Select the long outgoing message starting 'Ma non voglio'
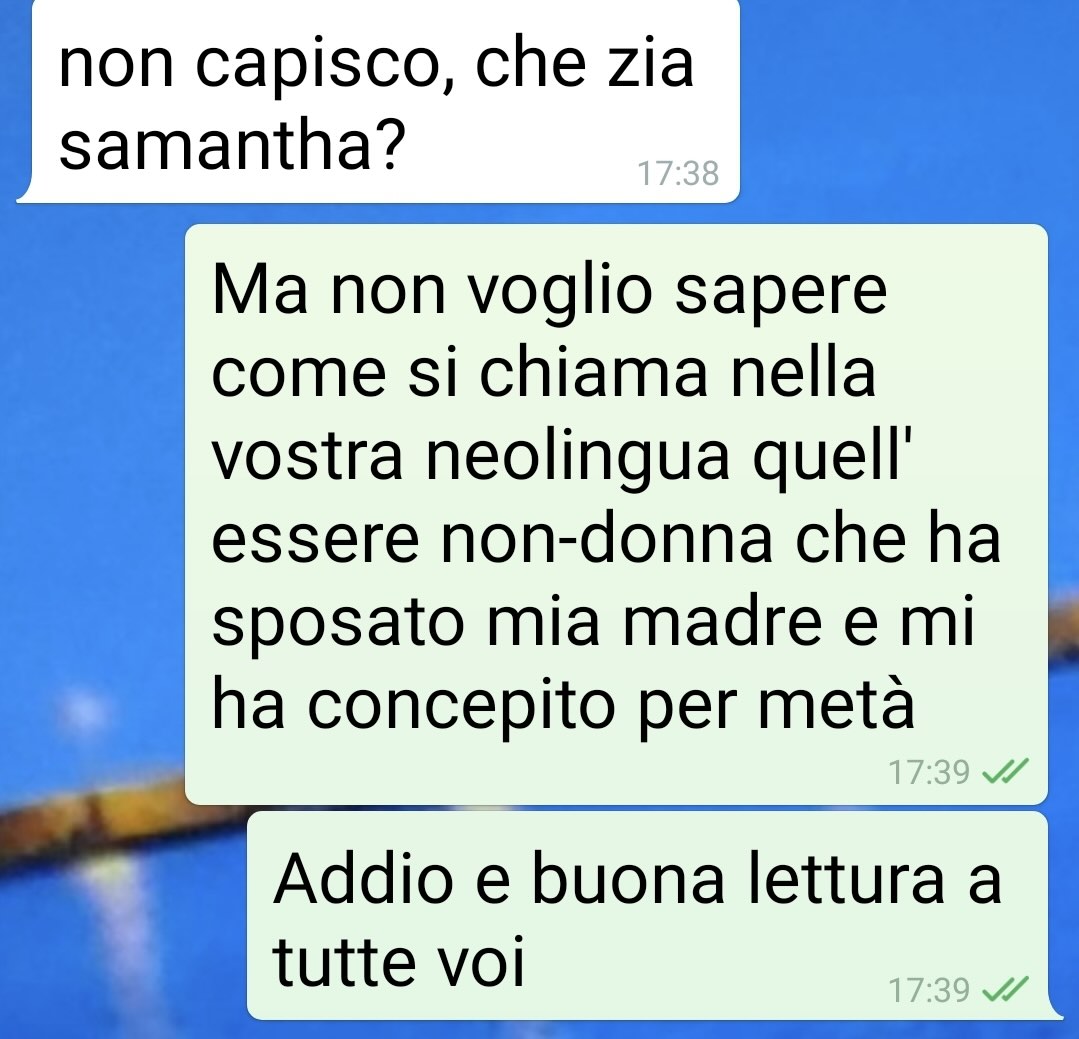This screenshot has height=1039, width=1079. pyautogui.click(x=616, y=514)
